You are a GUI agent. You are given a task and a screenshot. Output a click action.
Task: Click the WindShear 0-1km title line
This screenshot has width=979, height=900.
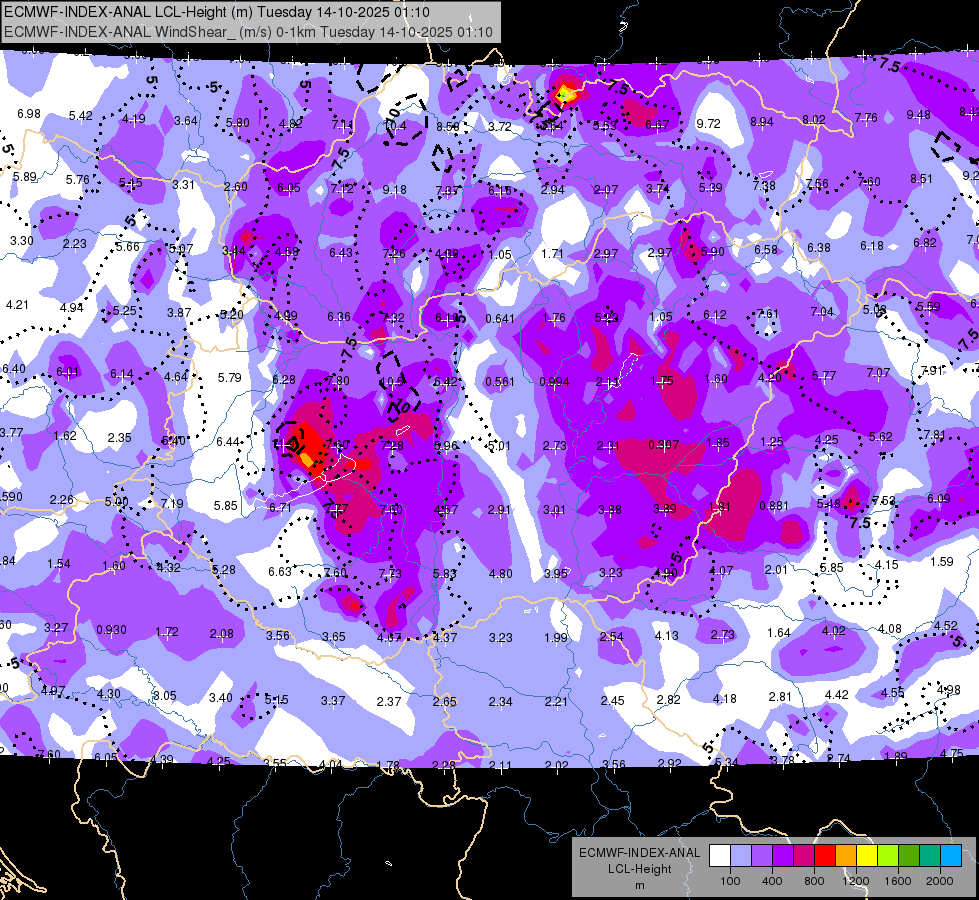(x=248, y=32)
